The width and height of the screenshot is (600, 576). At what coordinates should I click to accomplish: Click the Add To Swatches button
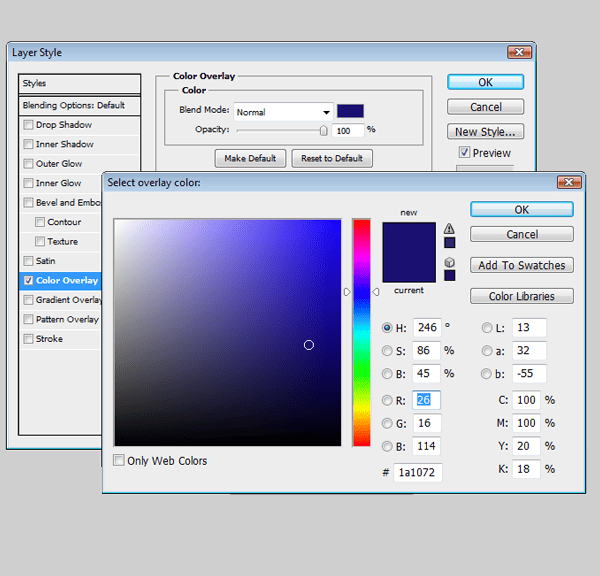(x=522, y=265)
